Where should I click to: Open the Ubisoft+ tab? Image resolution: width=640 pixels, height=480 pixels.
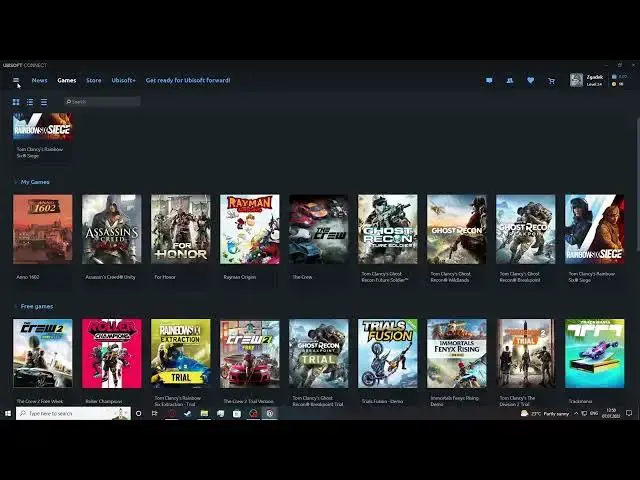[x=123, y=80]
